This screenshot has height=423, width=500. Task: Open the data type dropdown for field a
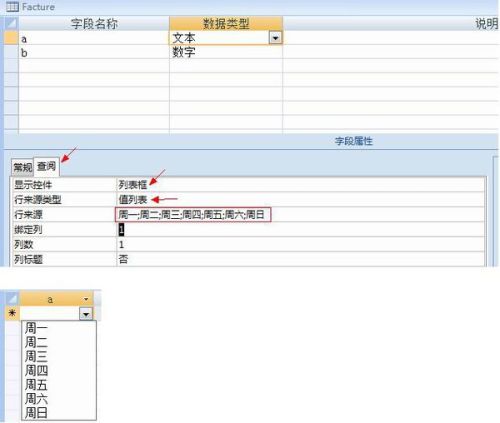275,38
